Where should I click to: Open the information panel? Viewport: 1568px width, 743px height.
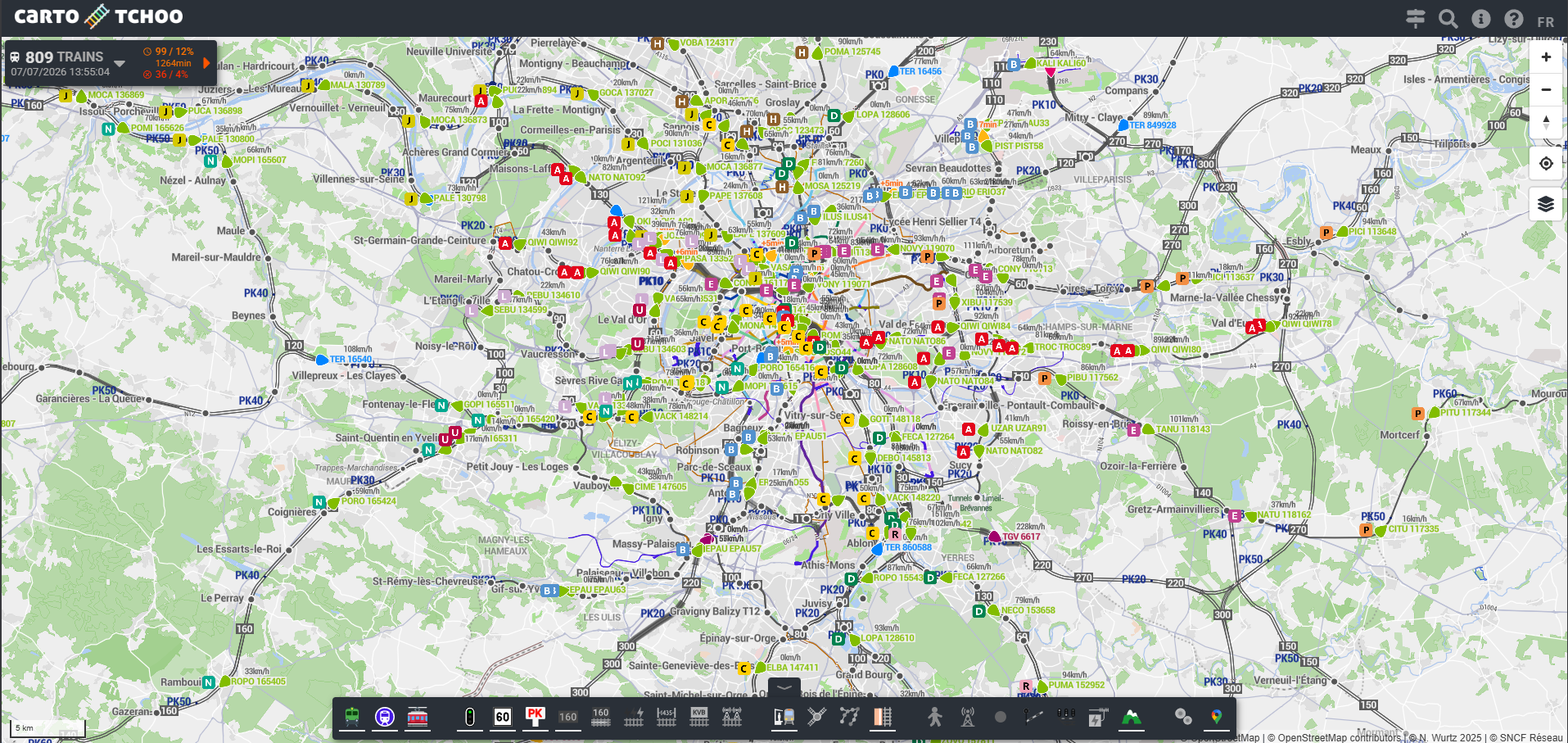pyautogui.click(x=1481, y=18)
